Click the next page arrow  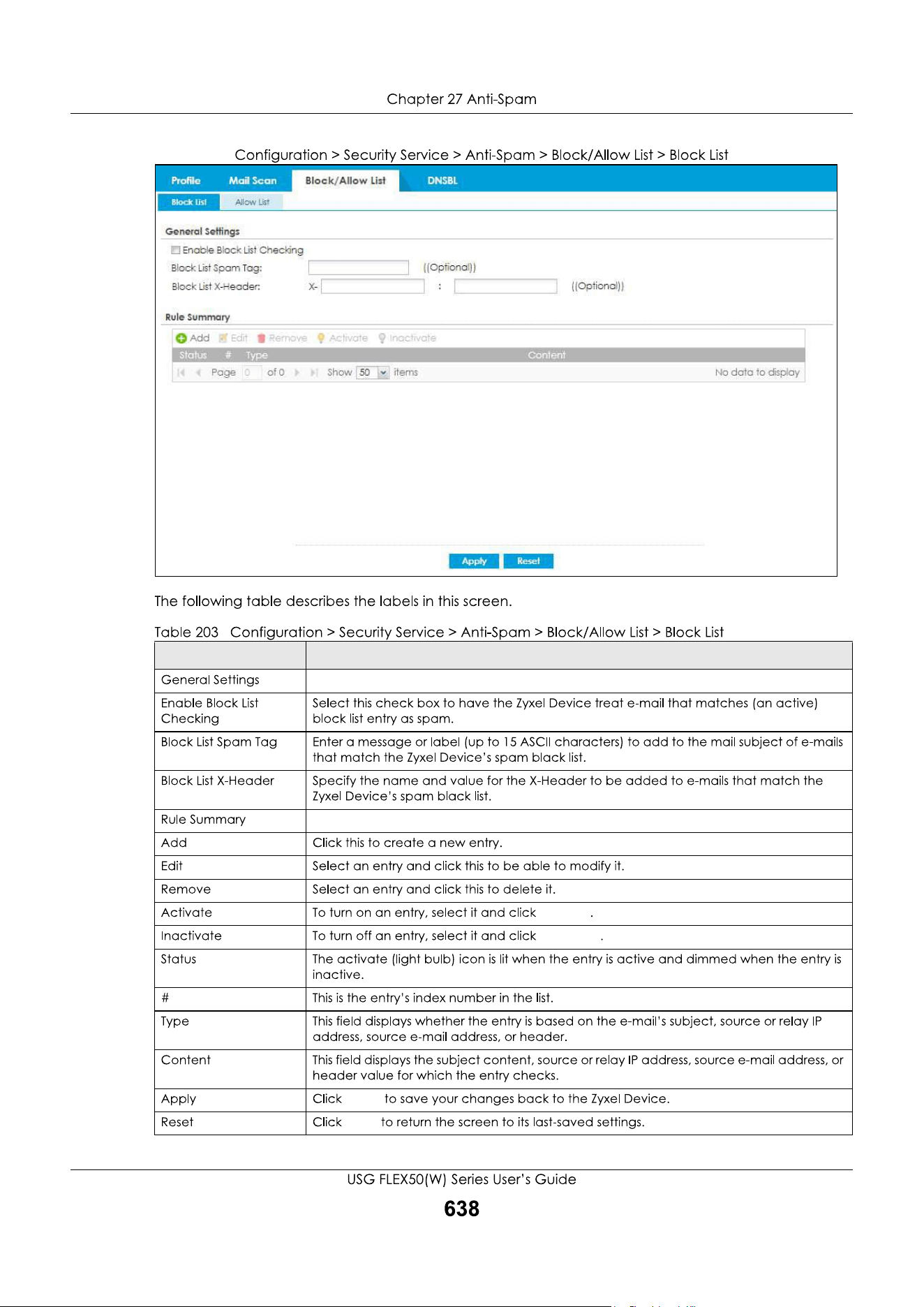click(x=297, y=373)
